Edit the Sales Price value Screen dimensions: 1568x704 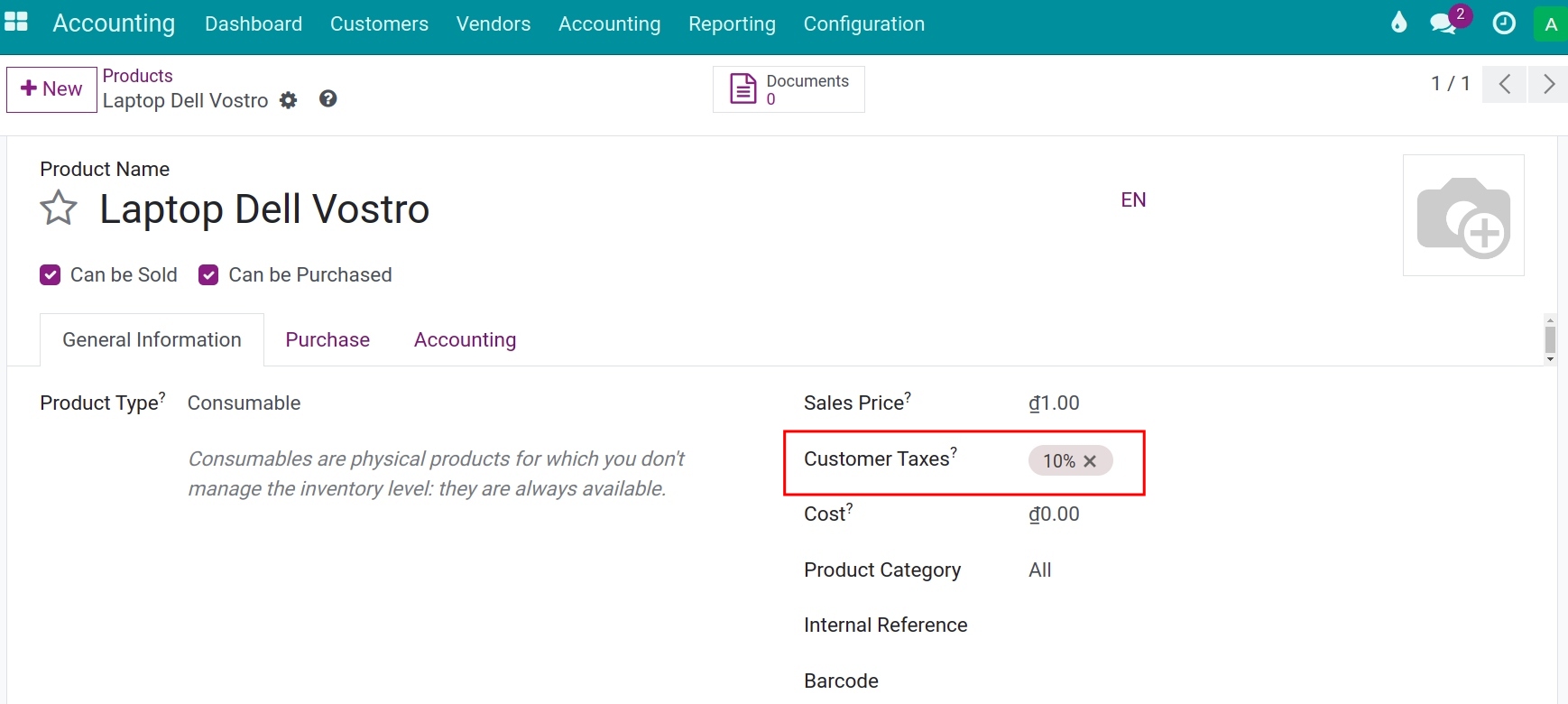1054,403
